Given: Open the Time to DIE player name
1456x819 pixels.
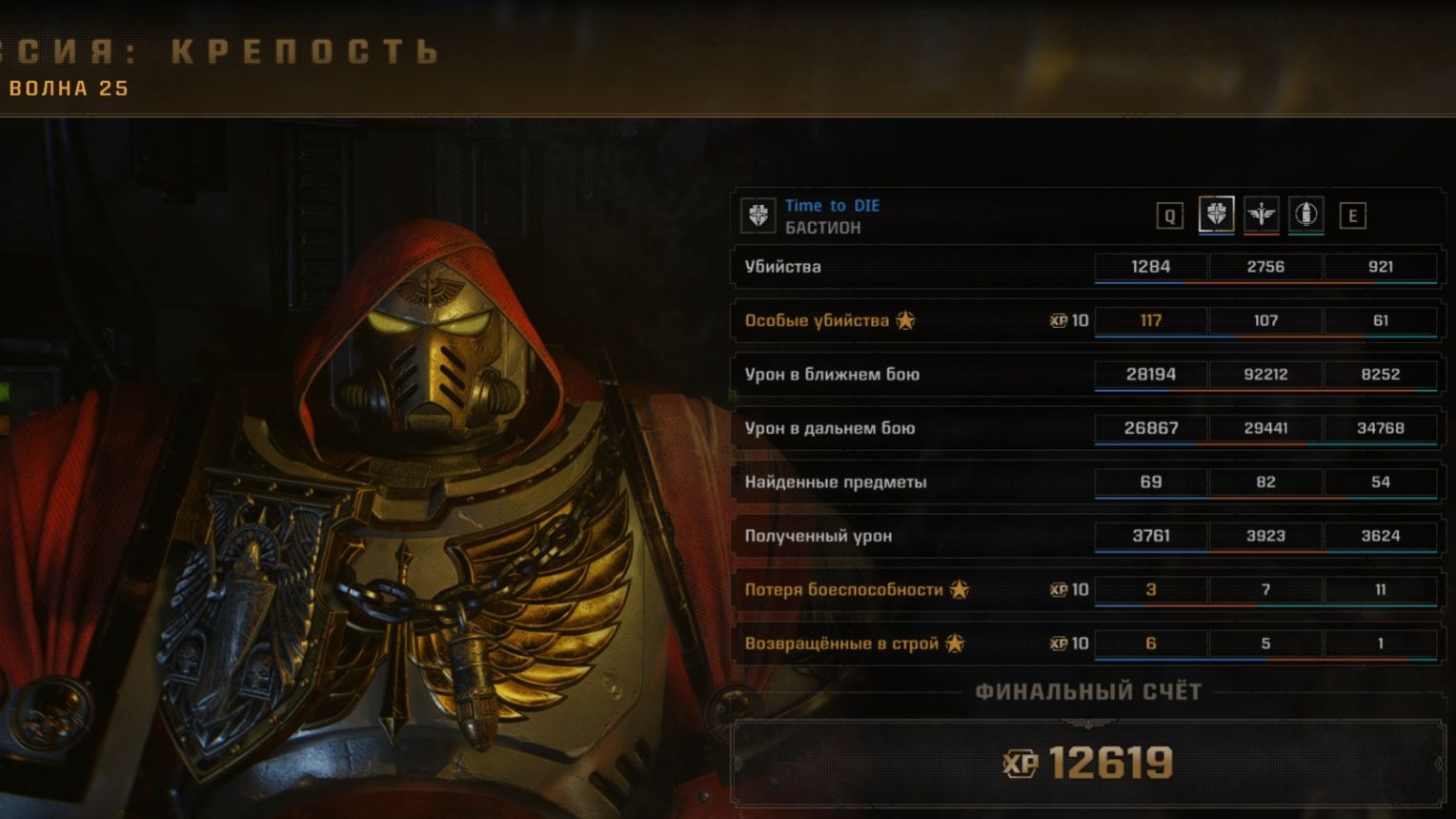Looking at the screenshot, I should point(832,205).
